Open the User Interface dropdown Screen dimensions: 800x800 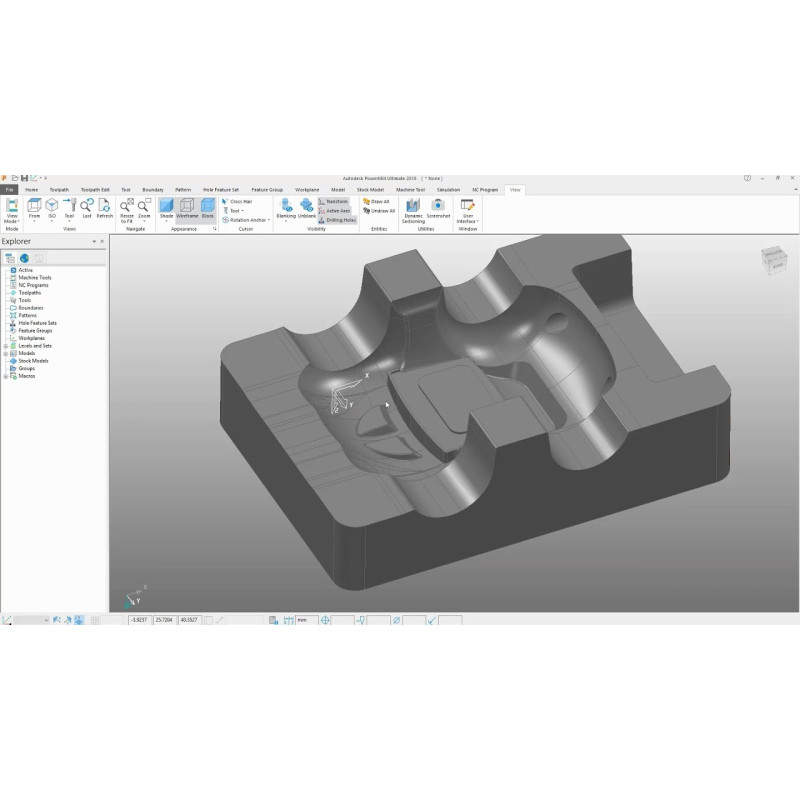(x=467, y=210)
